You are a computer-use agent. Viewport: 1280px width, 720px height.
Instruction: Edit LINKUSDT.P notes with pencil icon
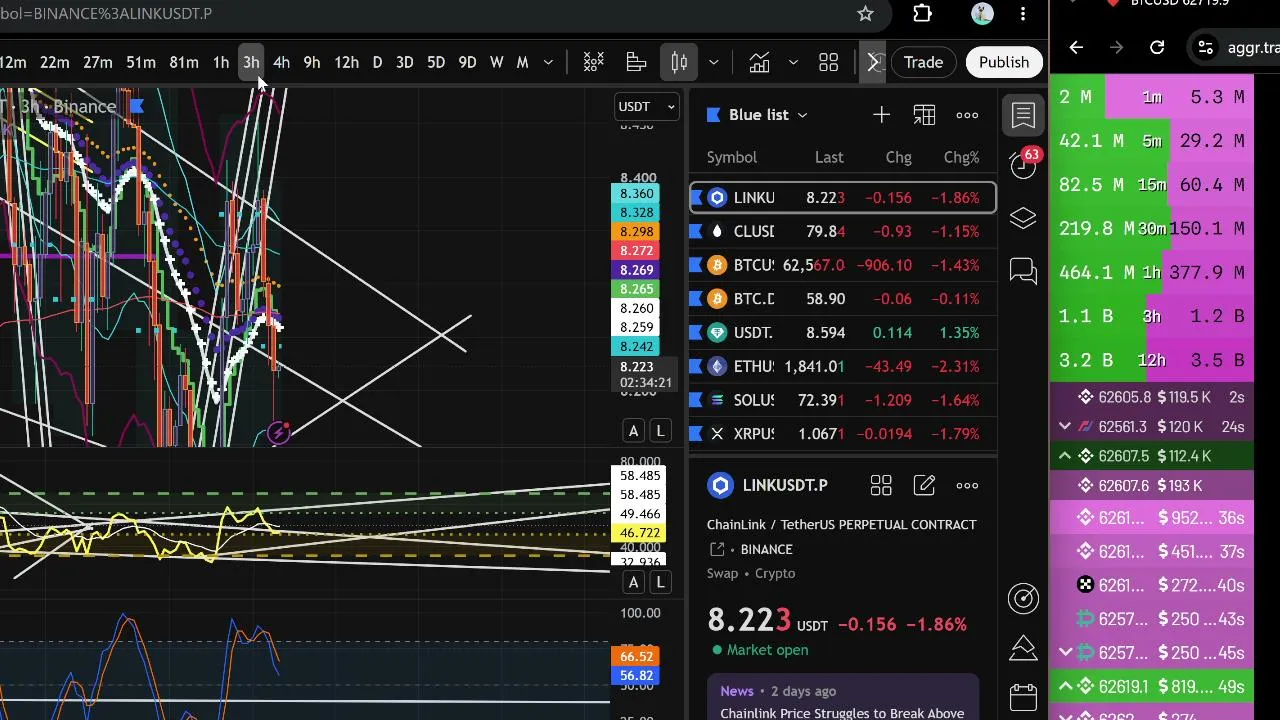924,486
